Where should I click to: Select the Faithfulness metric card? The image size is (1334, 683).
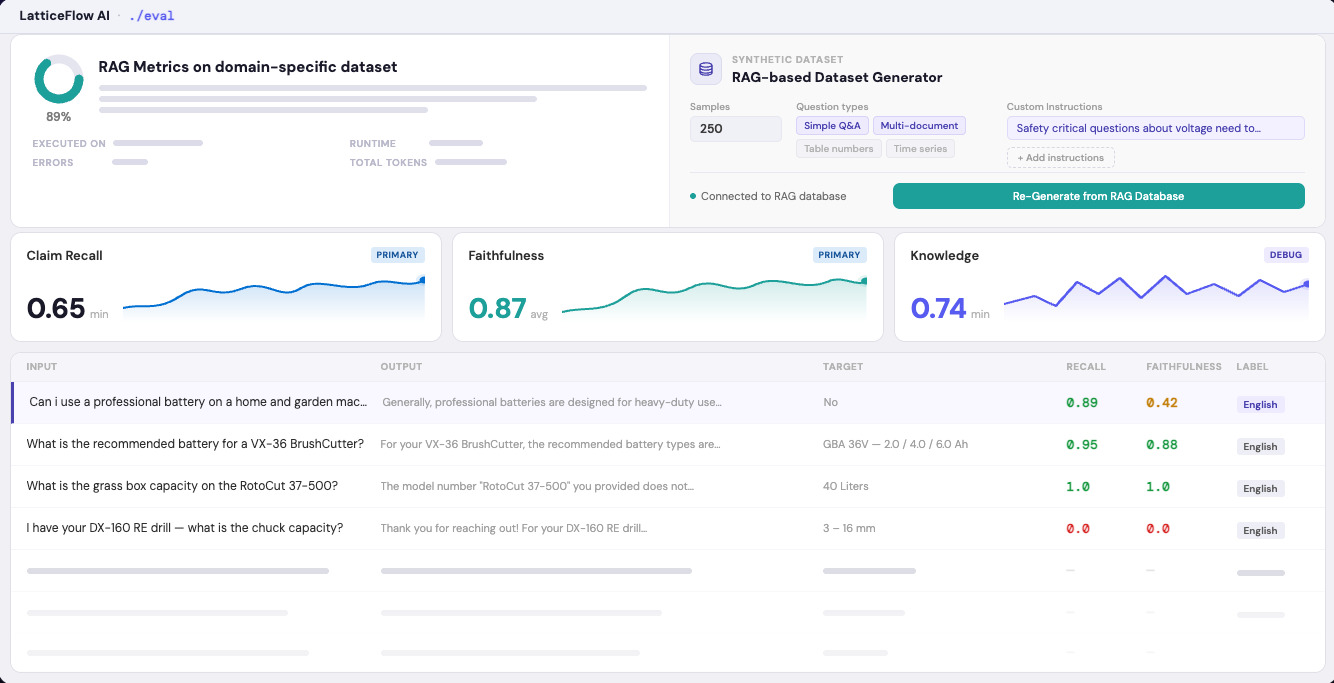pos(667,287)
